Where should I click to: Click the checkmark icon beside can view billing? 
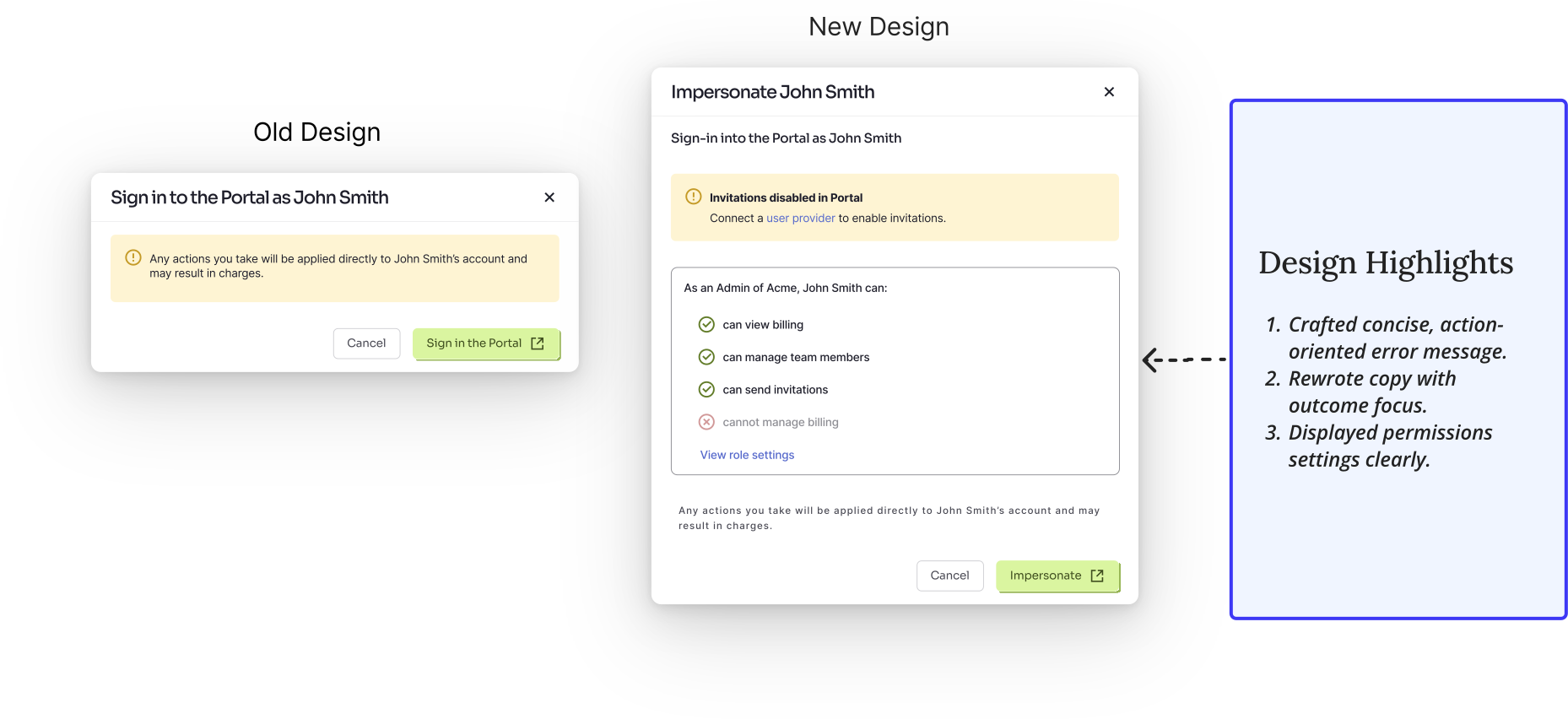[706, 325]
